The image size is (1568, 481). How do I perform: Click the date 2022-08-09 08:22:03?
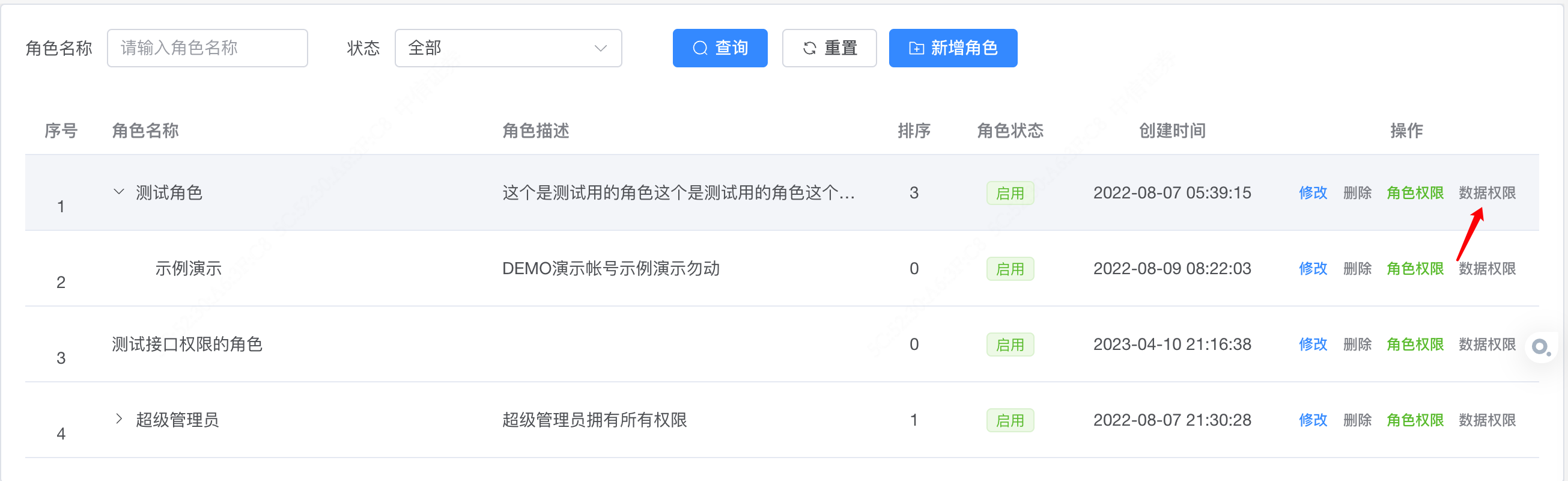tap(1171, 269)
